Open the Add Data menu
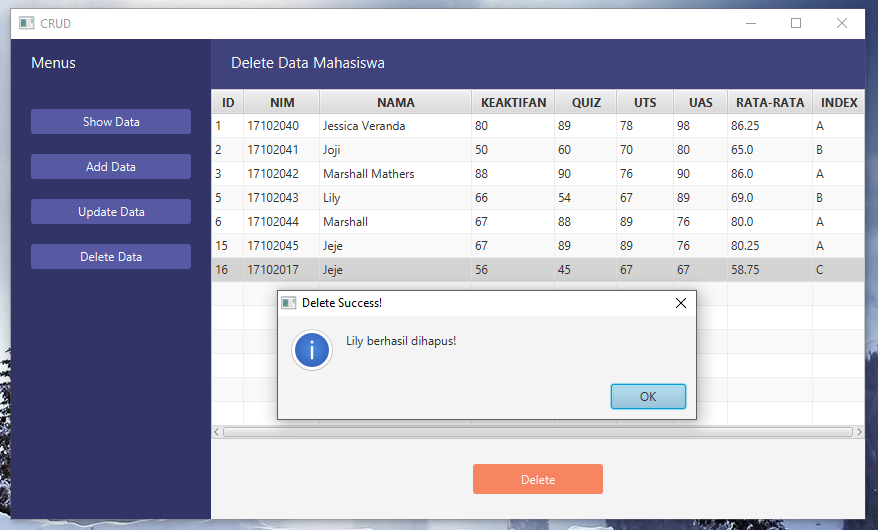The image size is (878, 530). [111, 166]
